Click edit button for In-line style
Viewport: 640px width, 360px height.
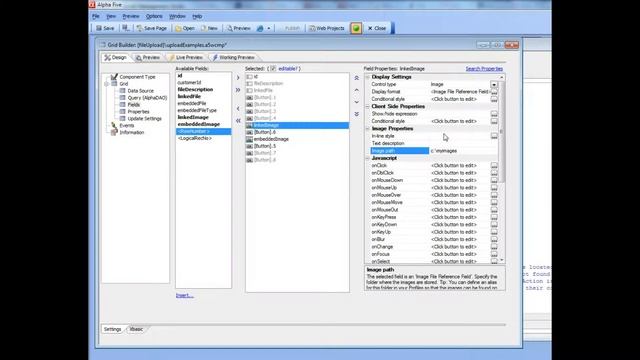pyautogui.click(x=494, y=136)
